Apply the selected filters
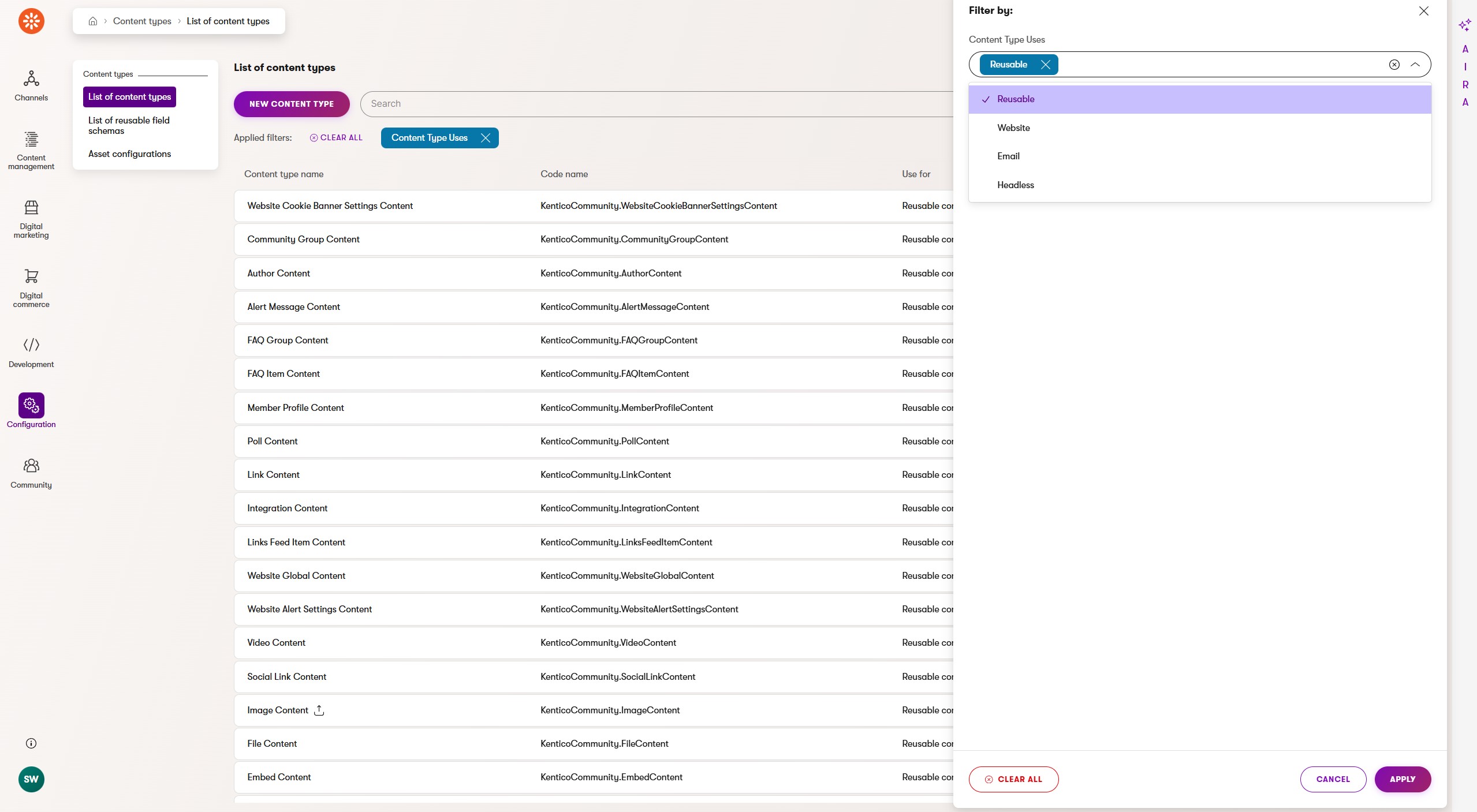Image resolution: width=1477 pixels, height=812 pixels. (x=1403, y=779)
